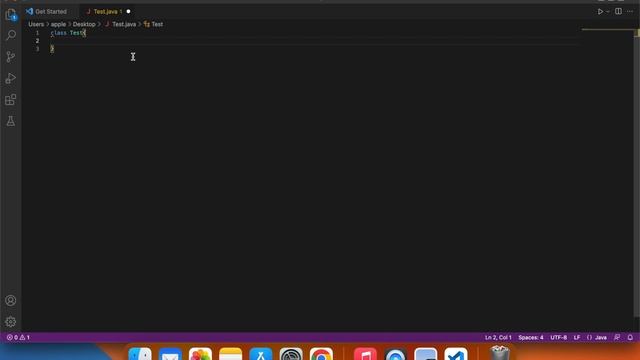Open the Manage gear settings

(11, 322)
